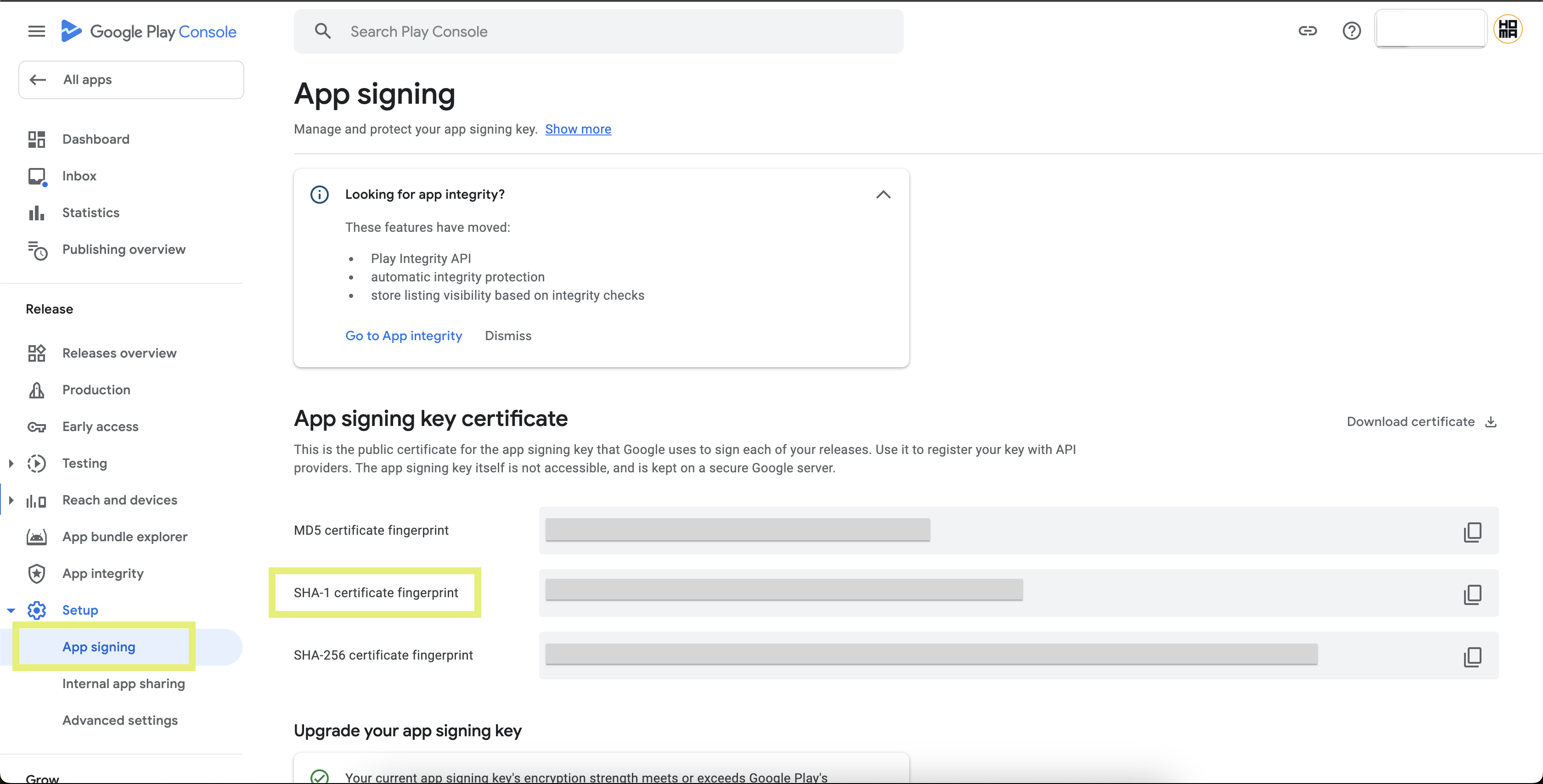Click the Download certificate icon
This screenshot has width=1543, height=784.
(x=1491, y=422)
